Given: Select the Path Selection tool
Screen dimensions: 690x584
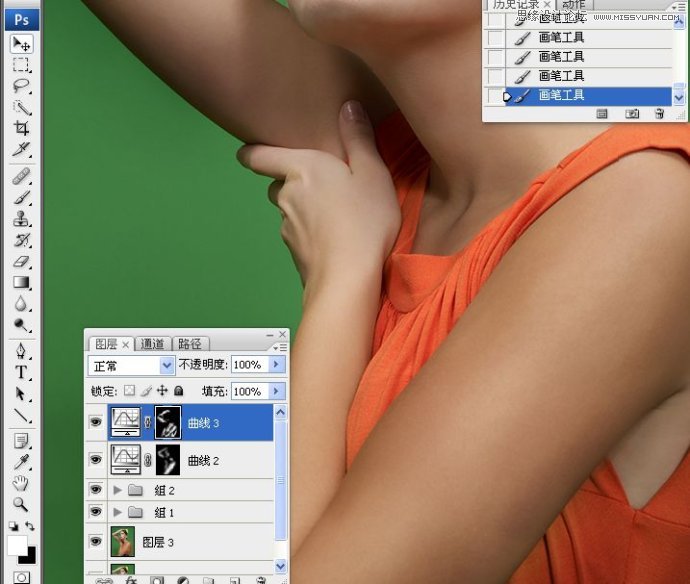Looking at the screenshot, I should coord(21,393).
